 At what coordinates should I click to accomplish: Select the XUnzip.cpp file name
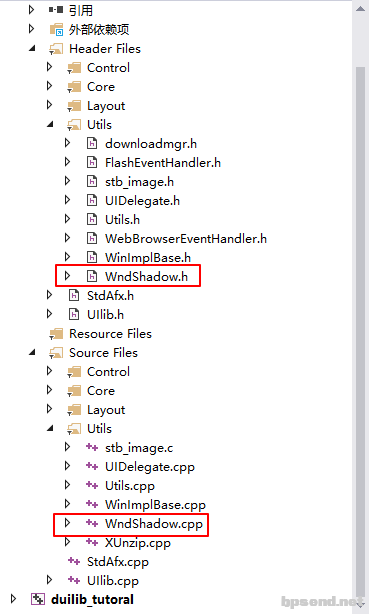[138, 543]
